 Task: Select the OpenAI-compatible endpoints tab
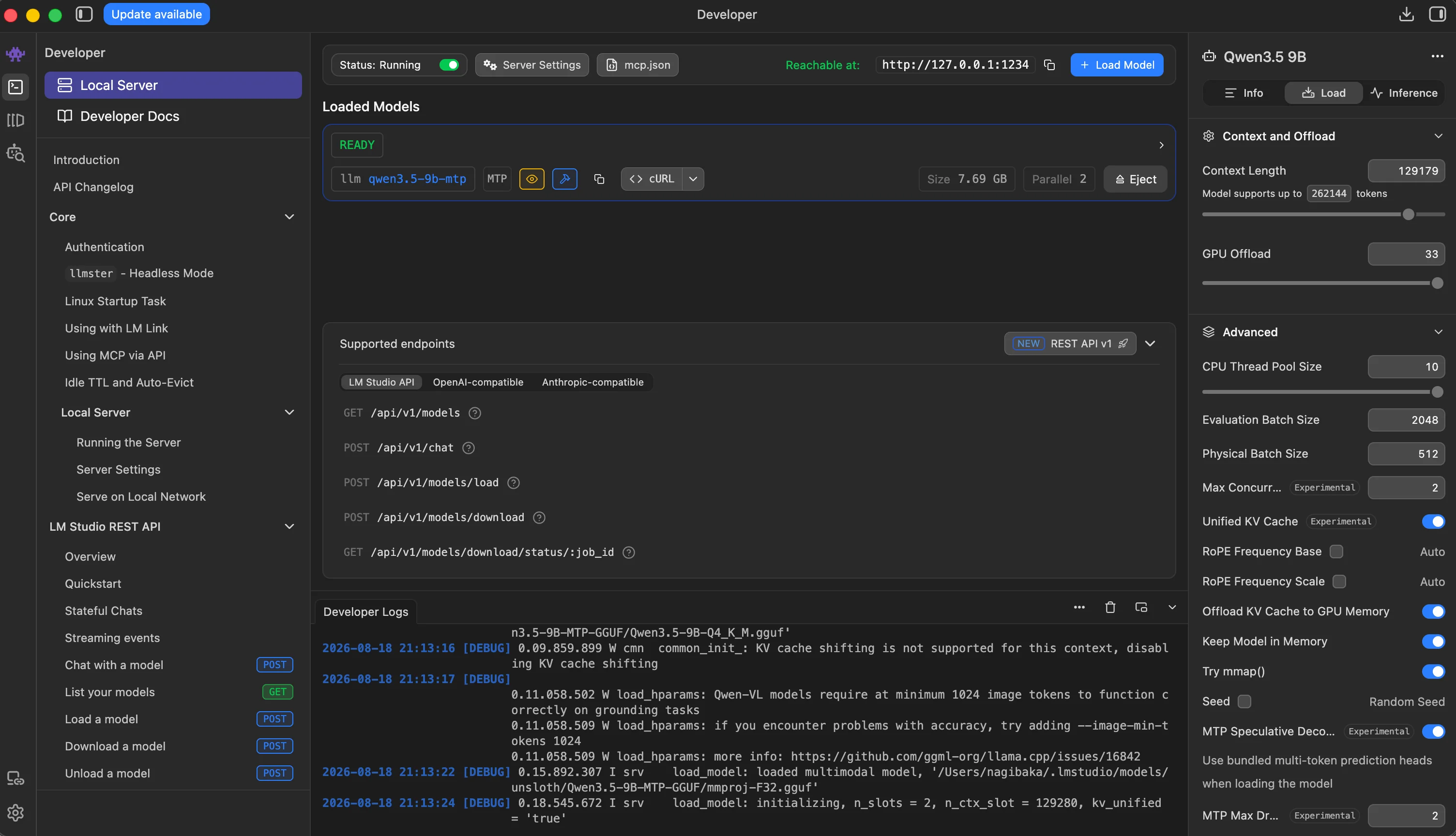[x=478, y=382]
